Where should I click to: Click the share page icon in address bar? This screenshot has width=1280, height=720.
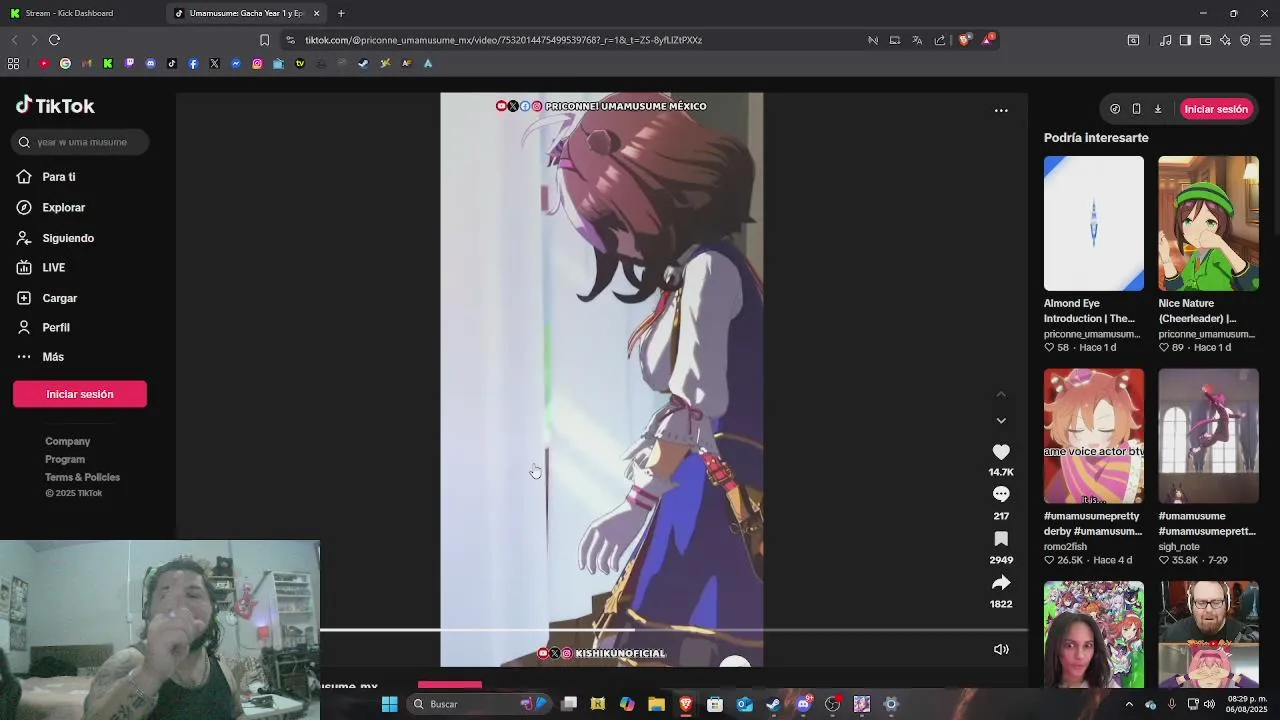pos(940,40)
